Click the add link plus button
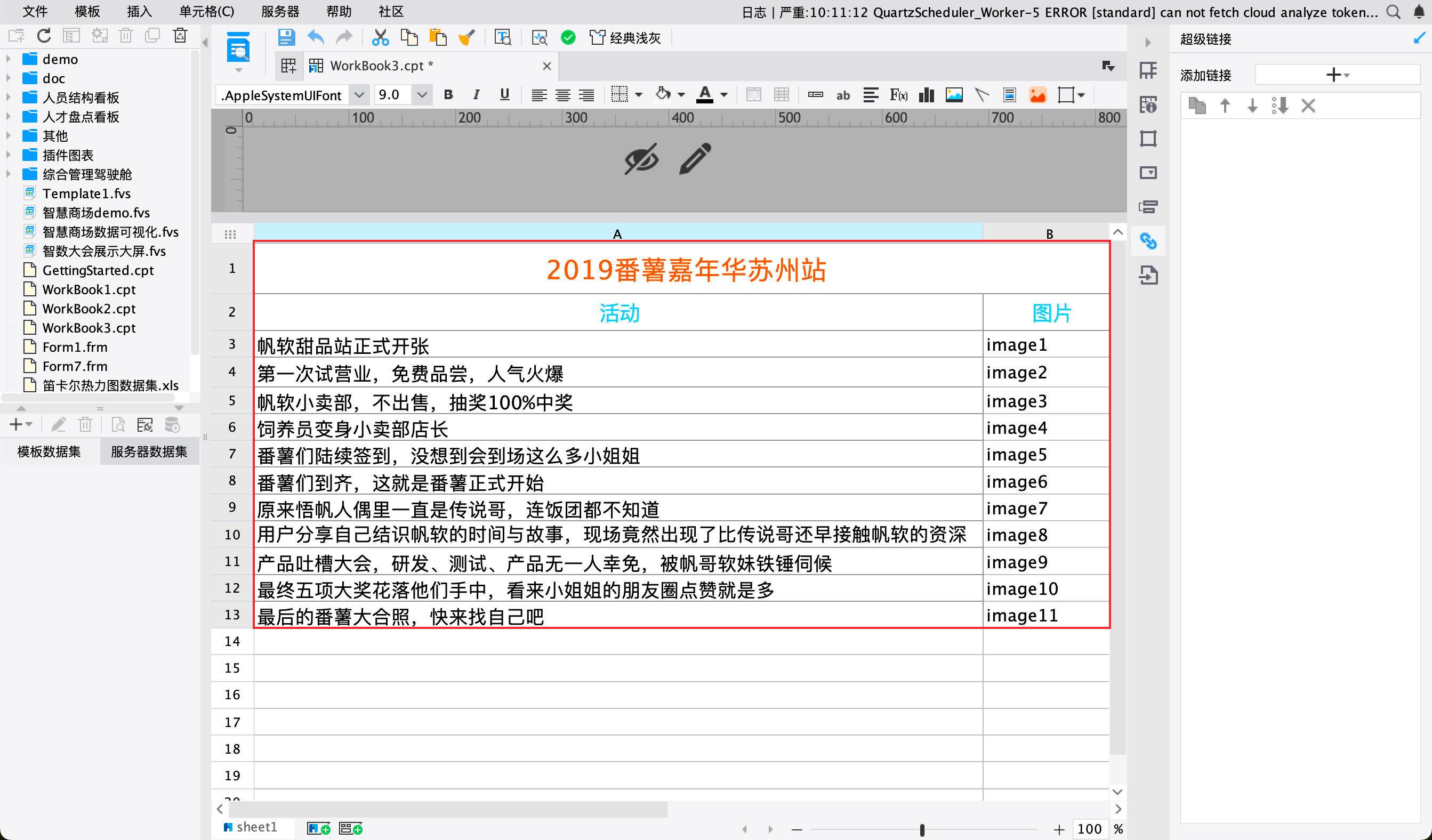Image resolution: width=1432 pixels, height=840 pixels. pos(1333,75)
